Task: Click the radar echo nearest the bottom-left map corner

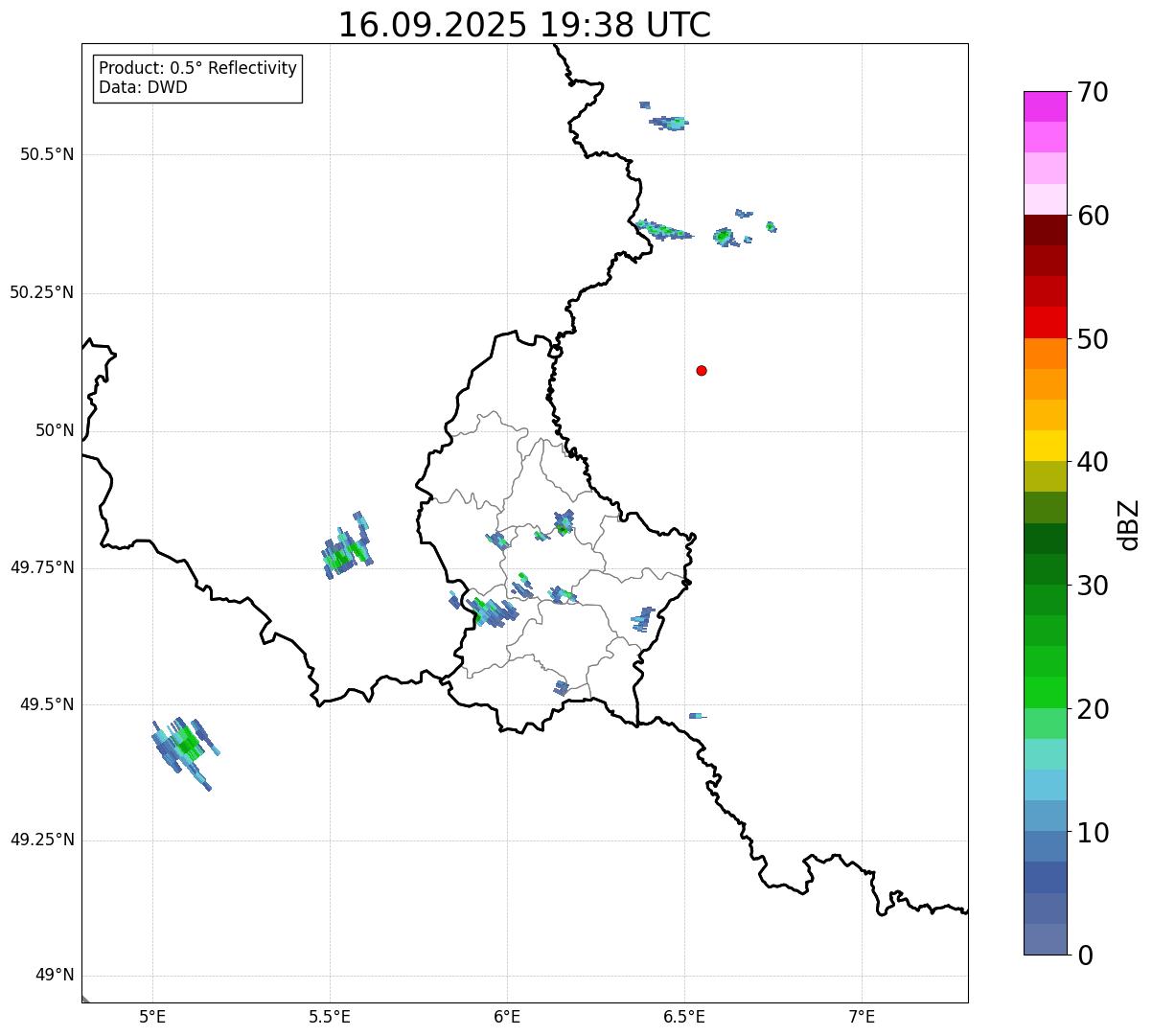Action: tap(184, 748)
